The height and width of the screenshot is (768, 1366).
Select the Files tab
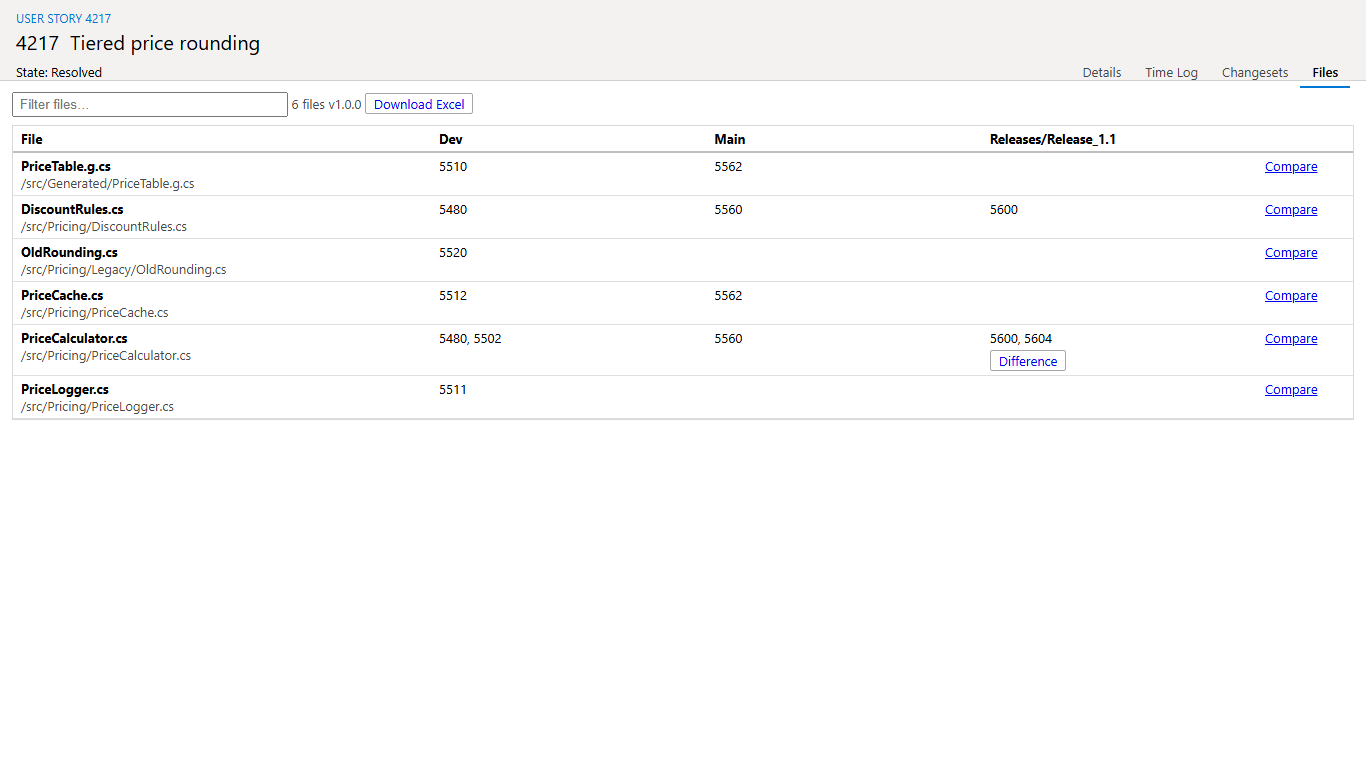(1325, 73)
